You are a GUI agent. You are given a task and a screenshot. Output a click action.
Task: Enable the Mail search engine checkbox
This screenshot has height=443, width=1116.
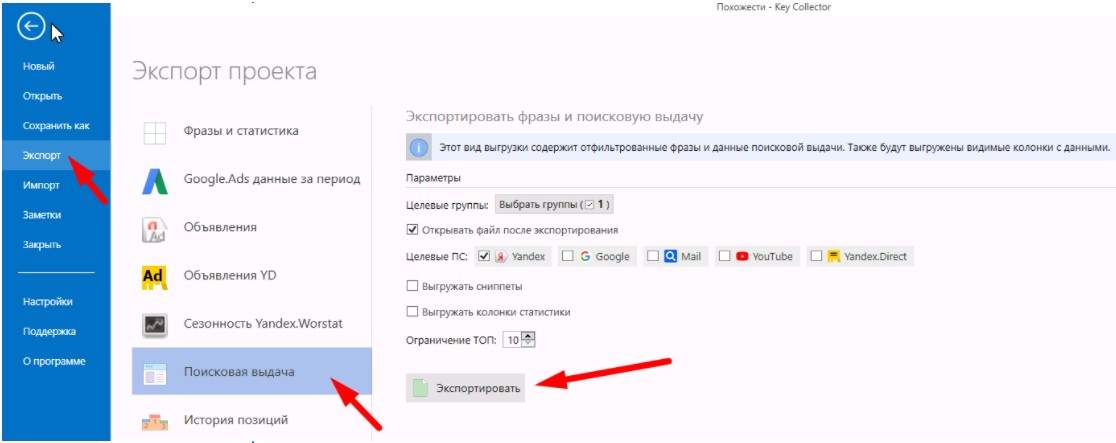[653, 256]
